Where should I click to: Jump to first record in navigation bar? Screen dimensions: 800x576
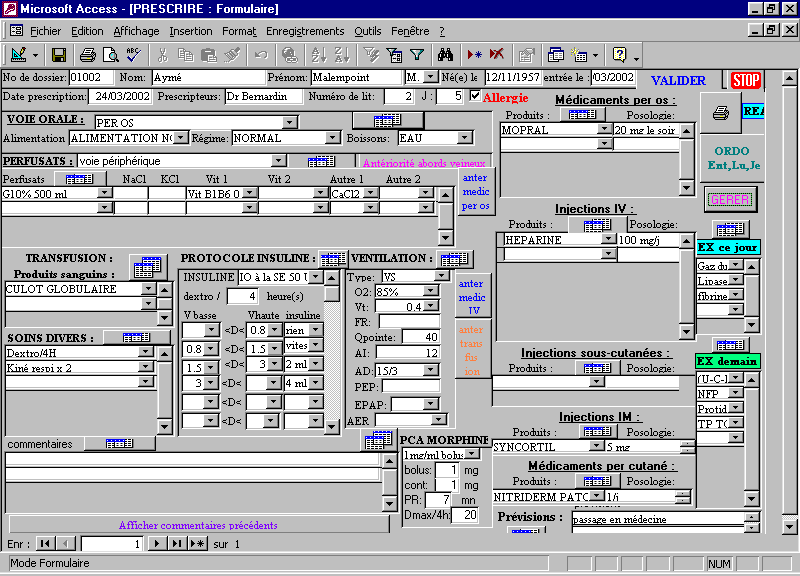pyautogui.click(x=45, y=544)
